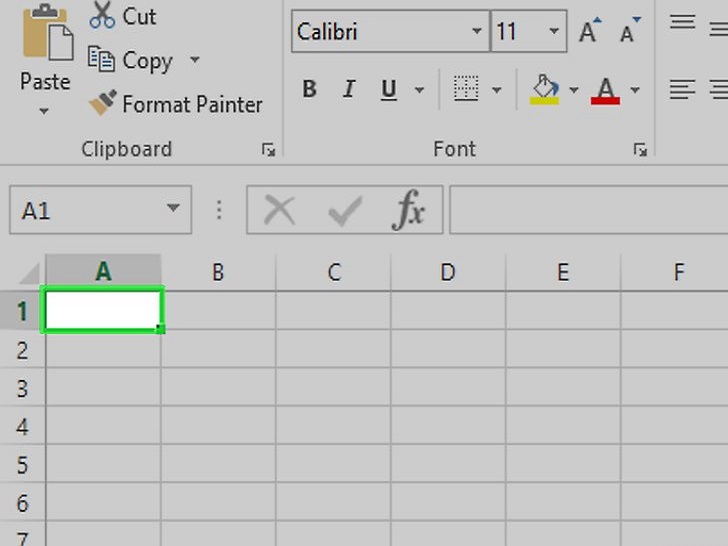Select the Format Painter brush
The width and height of the screenshot is (728, 546).
coord(102,103)
